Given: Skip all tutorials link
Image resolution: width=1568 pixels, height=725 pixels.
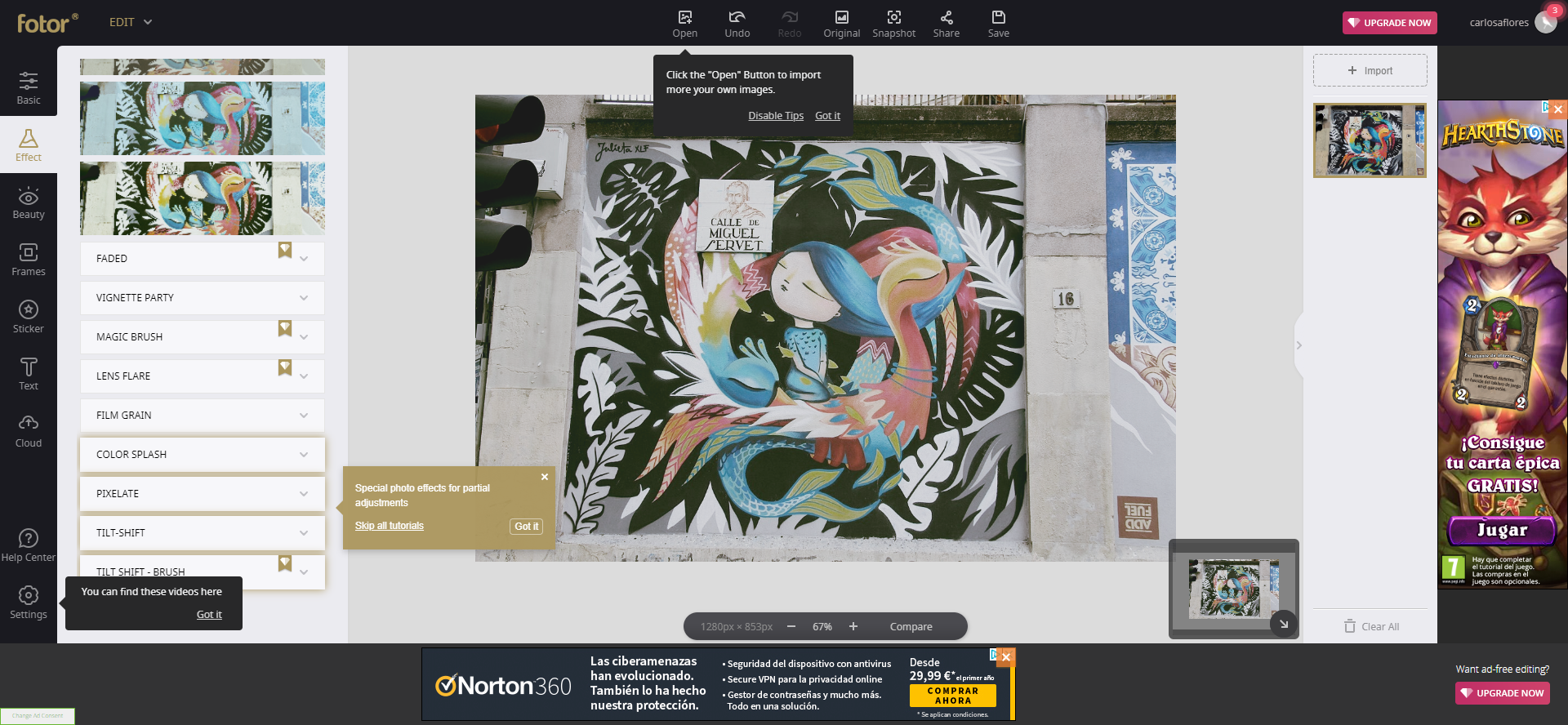Looking at the screenshot, I should [x=390, y=526].
